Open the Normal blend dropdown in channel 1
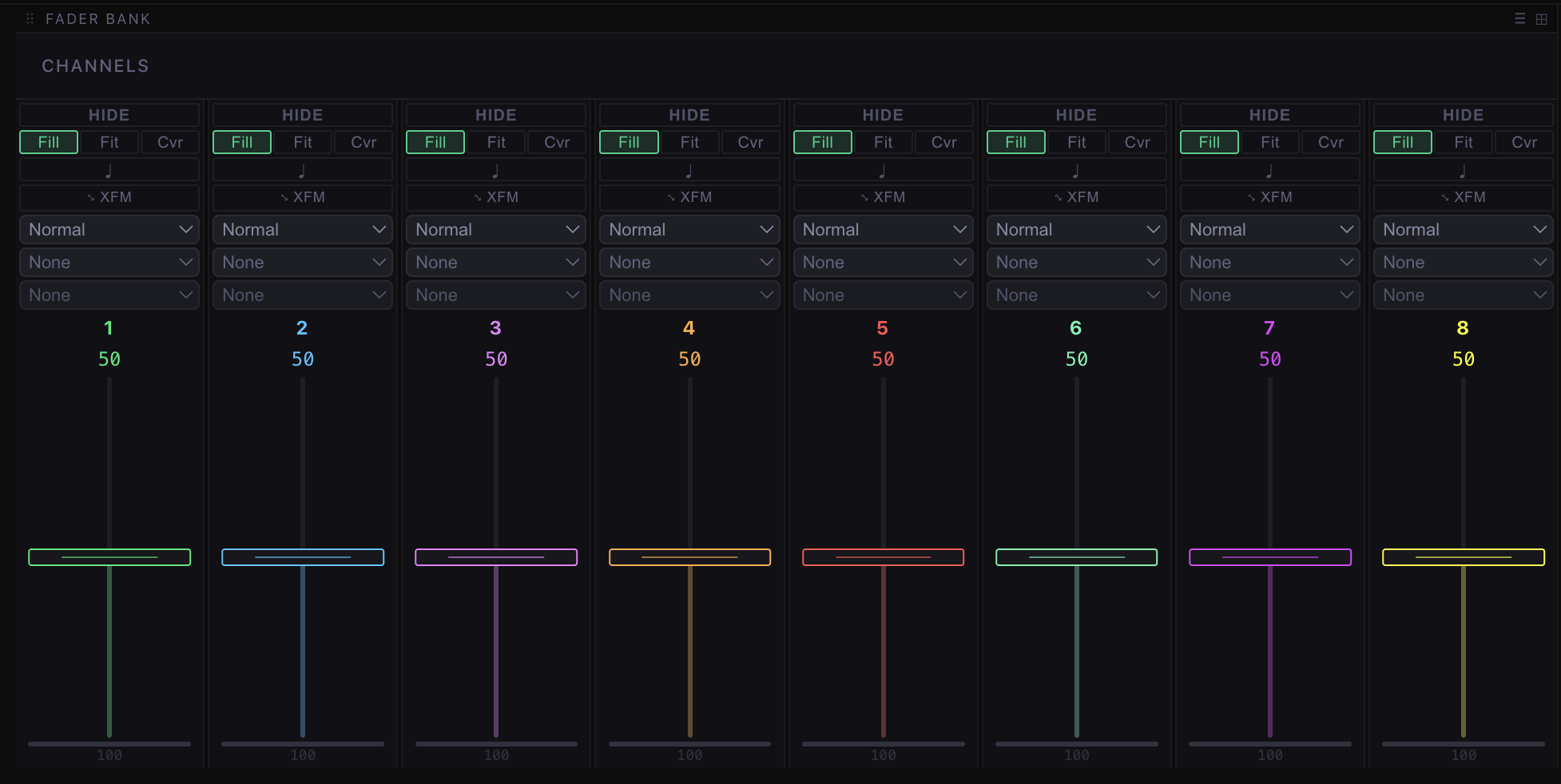This screenshot has height=784, width=1561. [109, 230]
